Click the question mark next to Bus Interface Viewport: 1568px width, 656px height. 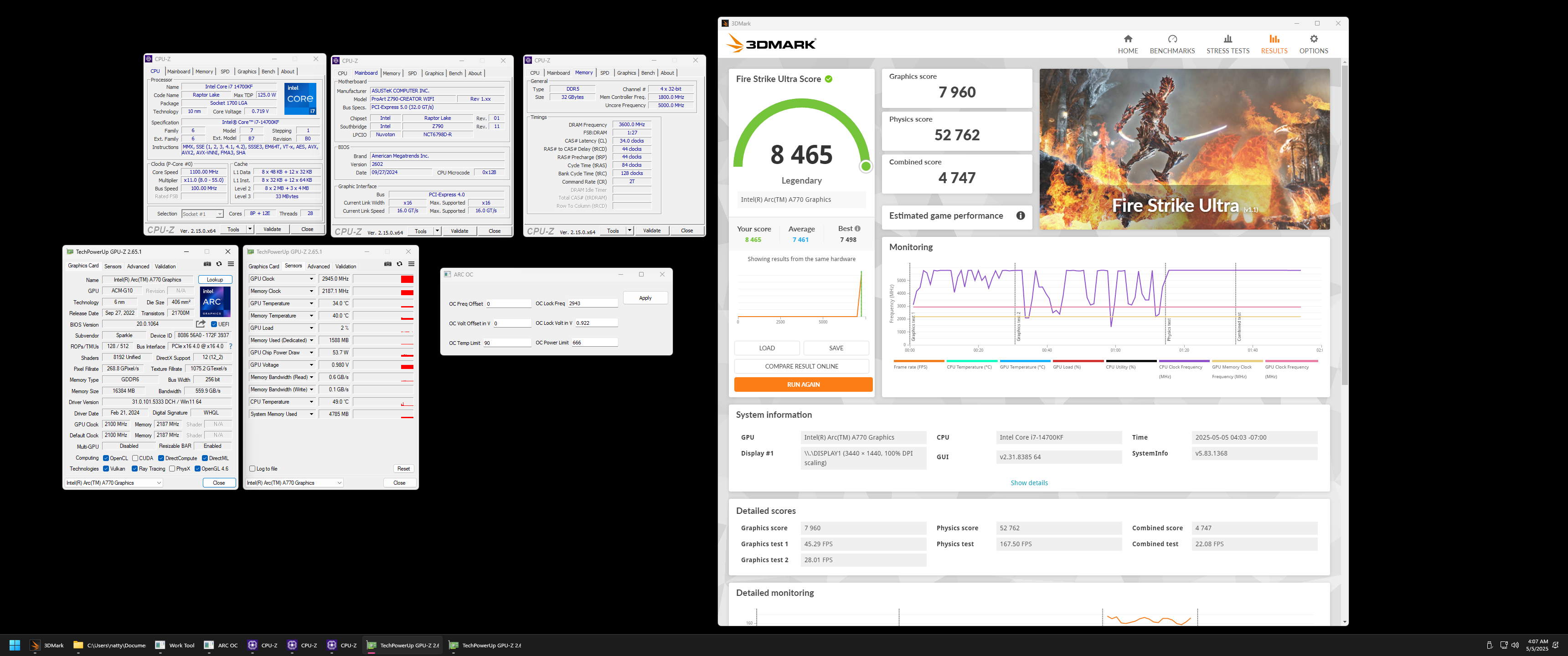tap(231, 346)
